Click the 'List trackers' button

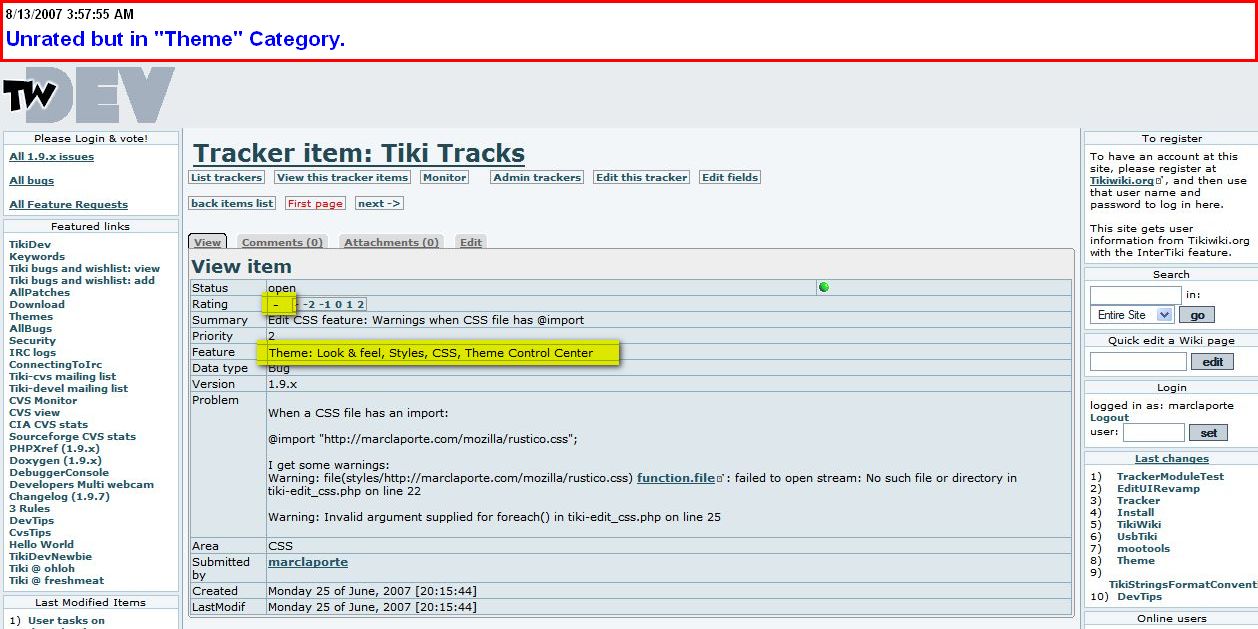click(227, 177)
